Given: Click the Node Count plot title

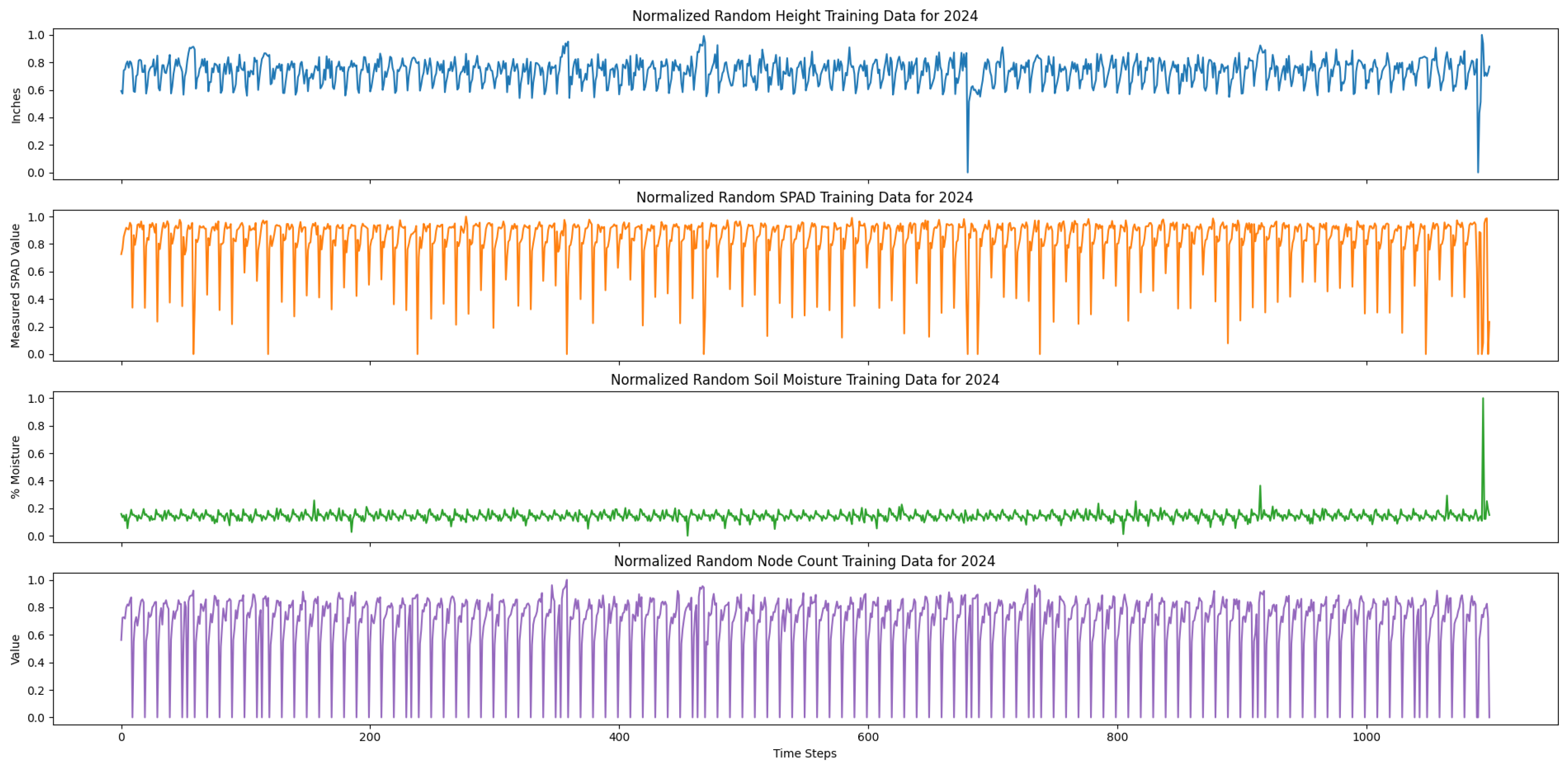Looking at the screenshot, I should (804, 561).
